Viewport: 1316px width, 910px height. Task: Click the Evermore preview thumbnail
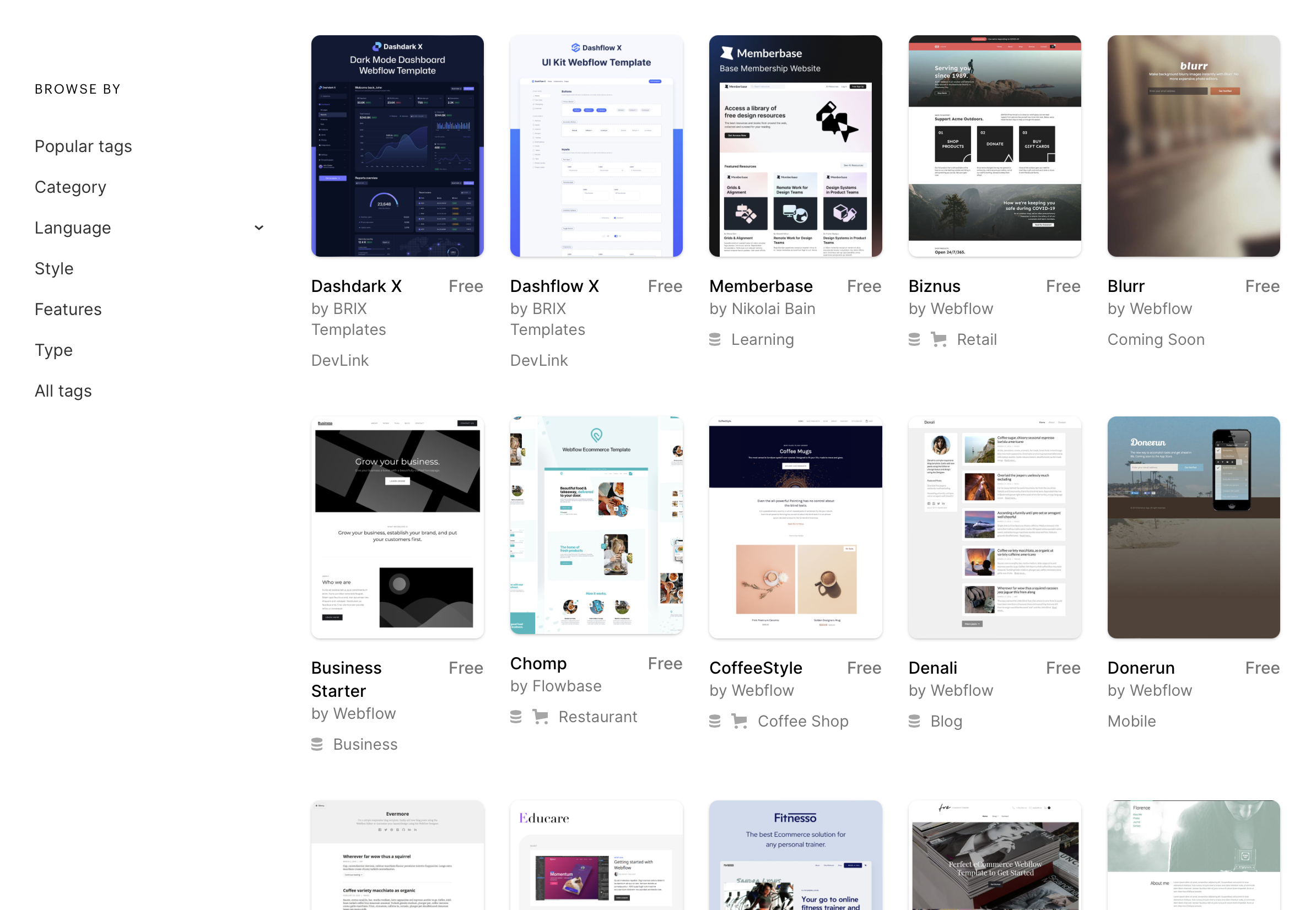(397, 855)
